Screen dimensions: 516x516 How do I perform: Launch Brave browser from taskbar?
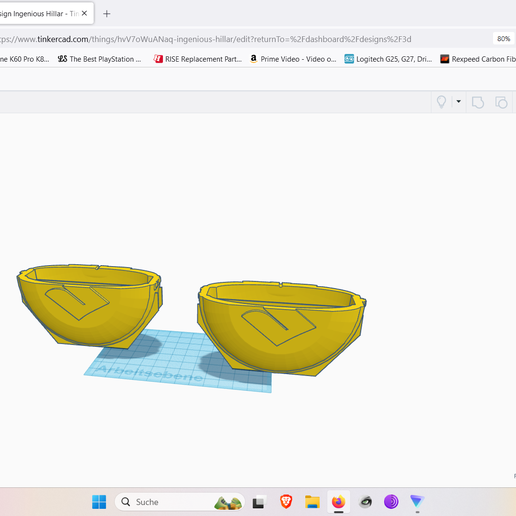(286, 502)
